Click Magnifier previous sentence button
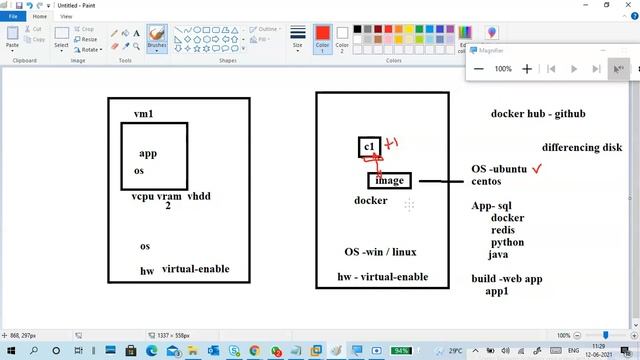Viewport: 640px width, 360px height. click(x=551, y=69)
